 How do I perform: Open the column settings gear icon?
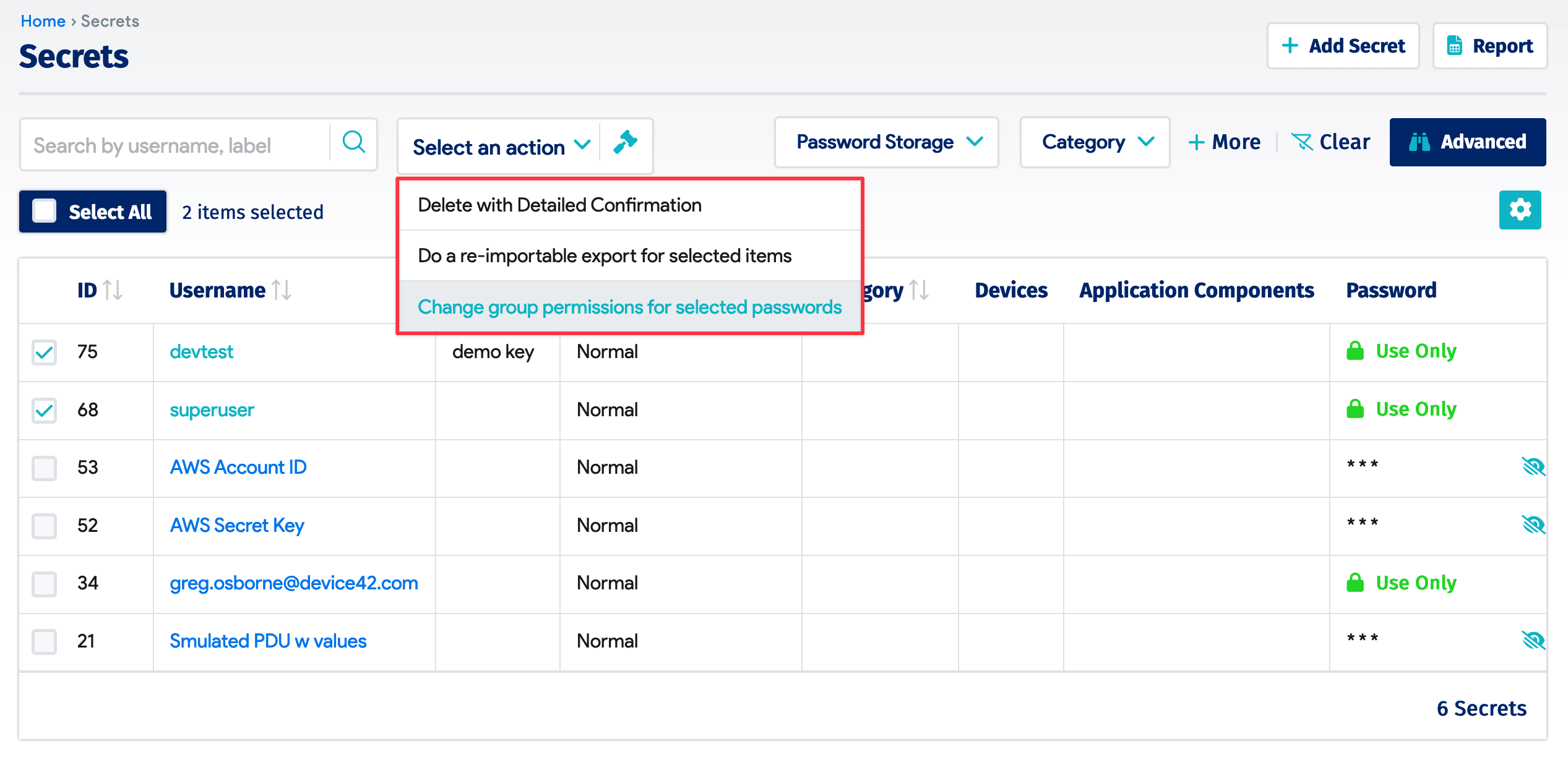click(1520, 210)
